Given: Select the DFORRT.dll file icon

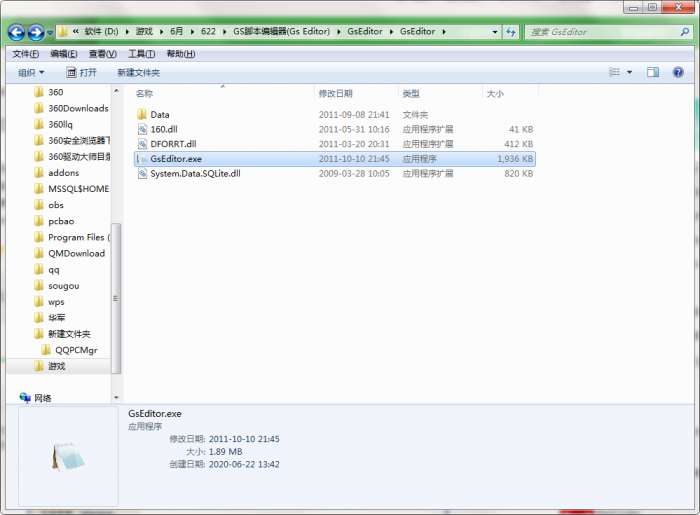Looking at the screenshot, I should point(142,144).
